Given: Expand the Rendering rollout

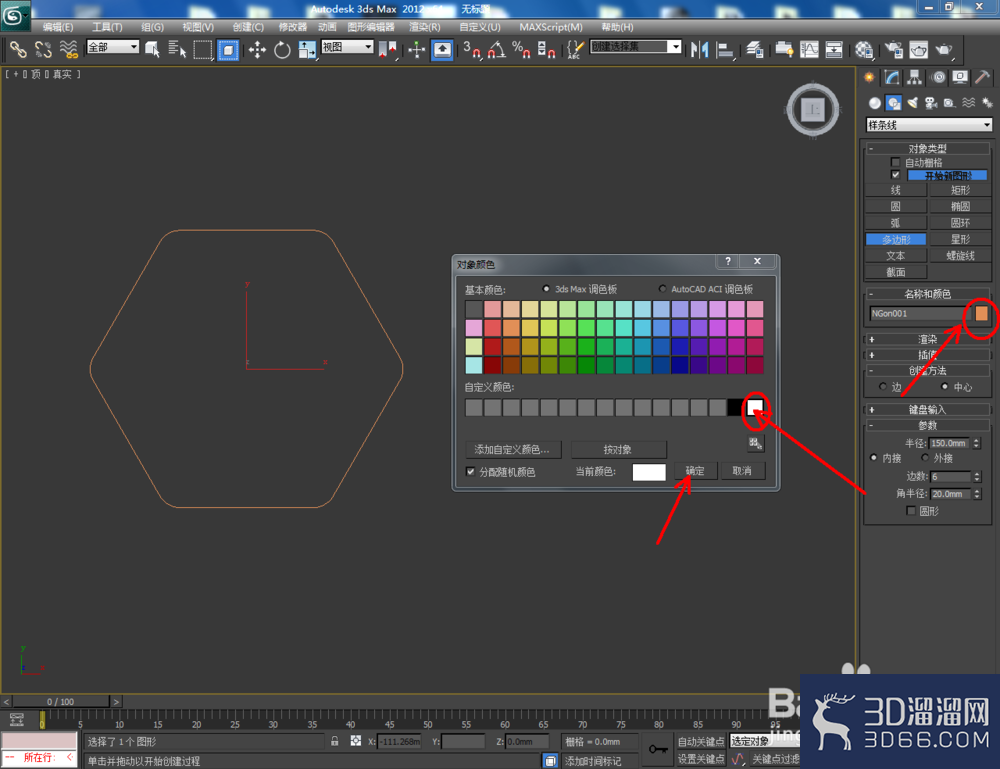Looking at the screenshot, I should pyautogui.click(x=928, y=339).
